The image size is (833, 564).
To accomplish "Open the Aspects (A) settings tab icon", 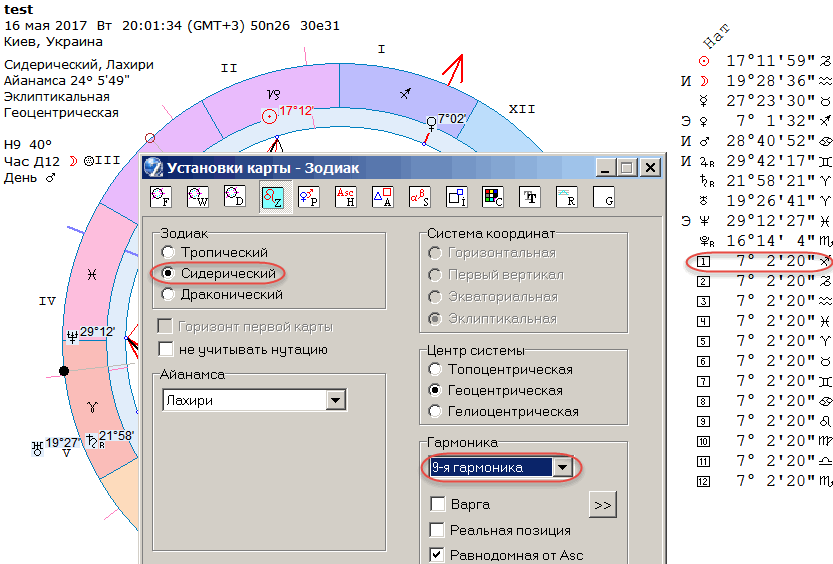I will click(382, 197).
